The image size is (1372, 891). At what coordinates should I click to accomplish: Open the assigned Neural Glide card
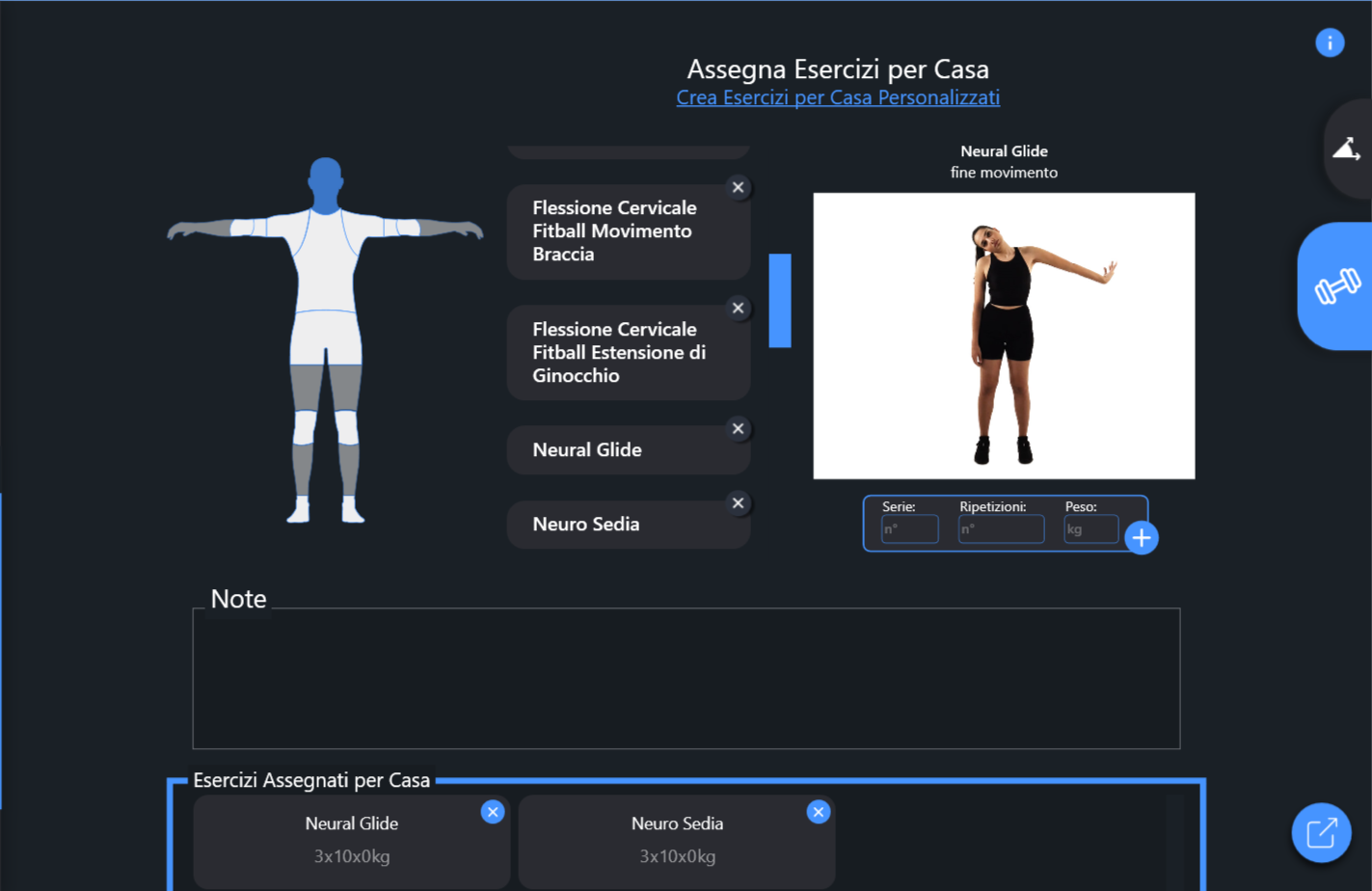click(352, 841)
